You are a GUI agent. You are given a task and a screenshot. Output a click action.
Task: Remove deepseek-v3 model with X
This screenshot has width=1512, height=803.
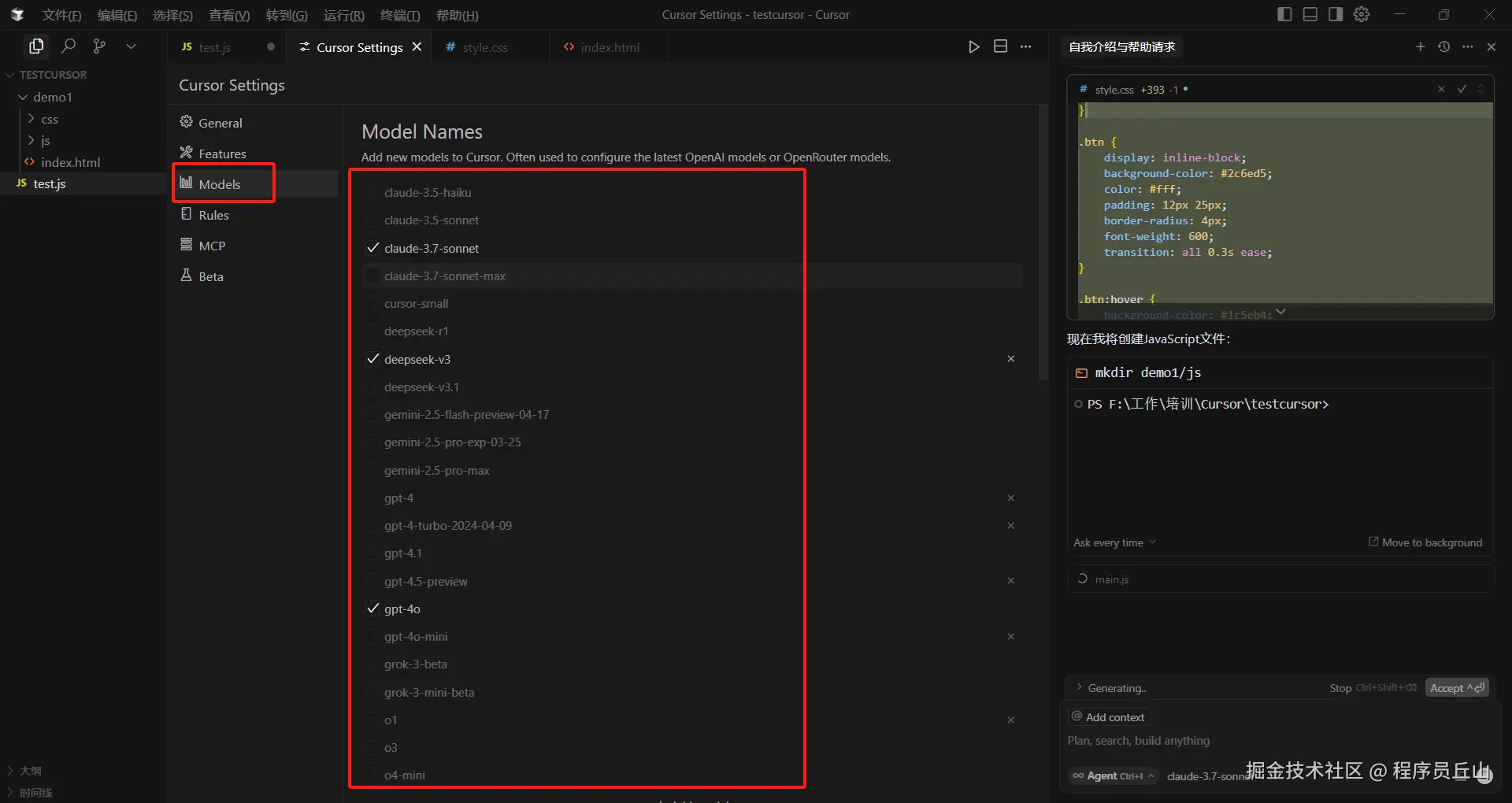(x=1011, y=359)
